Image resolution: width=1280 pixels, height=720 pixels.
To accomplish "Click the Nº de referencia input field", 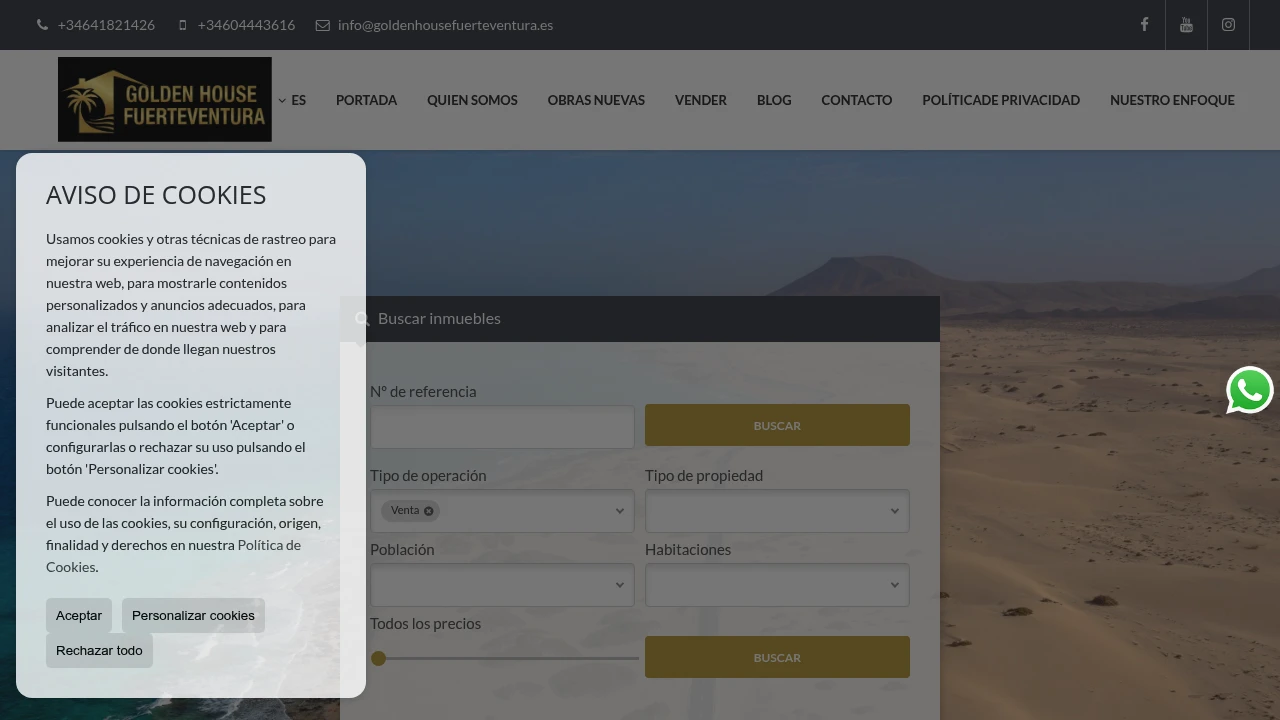I will click(502, 427).
